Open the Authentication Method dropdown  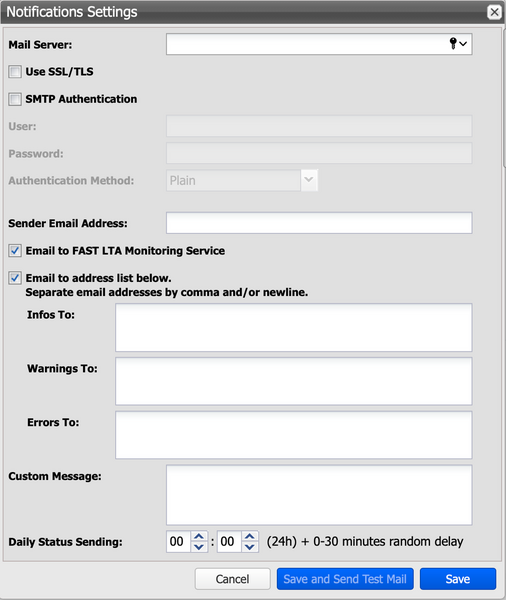tap(309, 180)
